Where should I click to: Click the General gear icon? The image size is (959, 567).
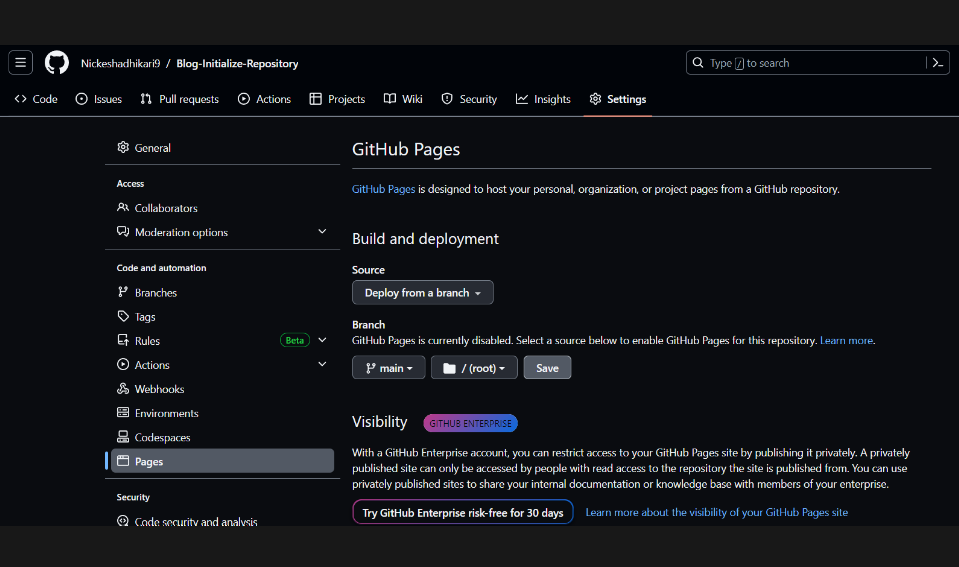click(123, 147)
